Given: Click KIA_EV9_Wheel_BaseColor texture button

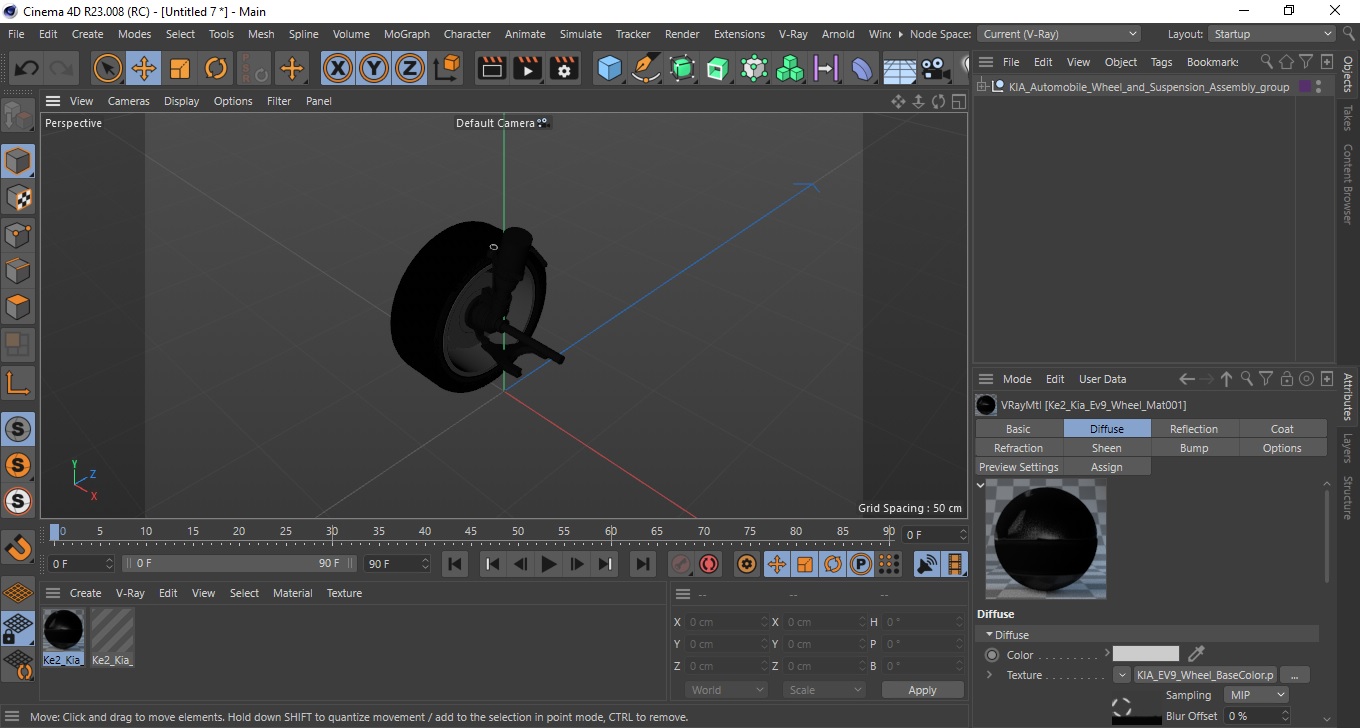Looking at the screenshot, I should tap(1205, 675).
